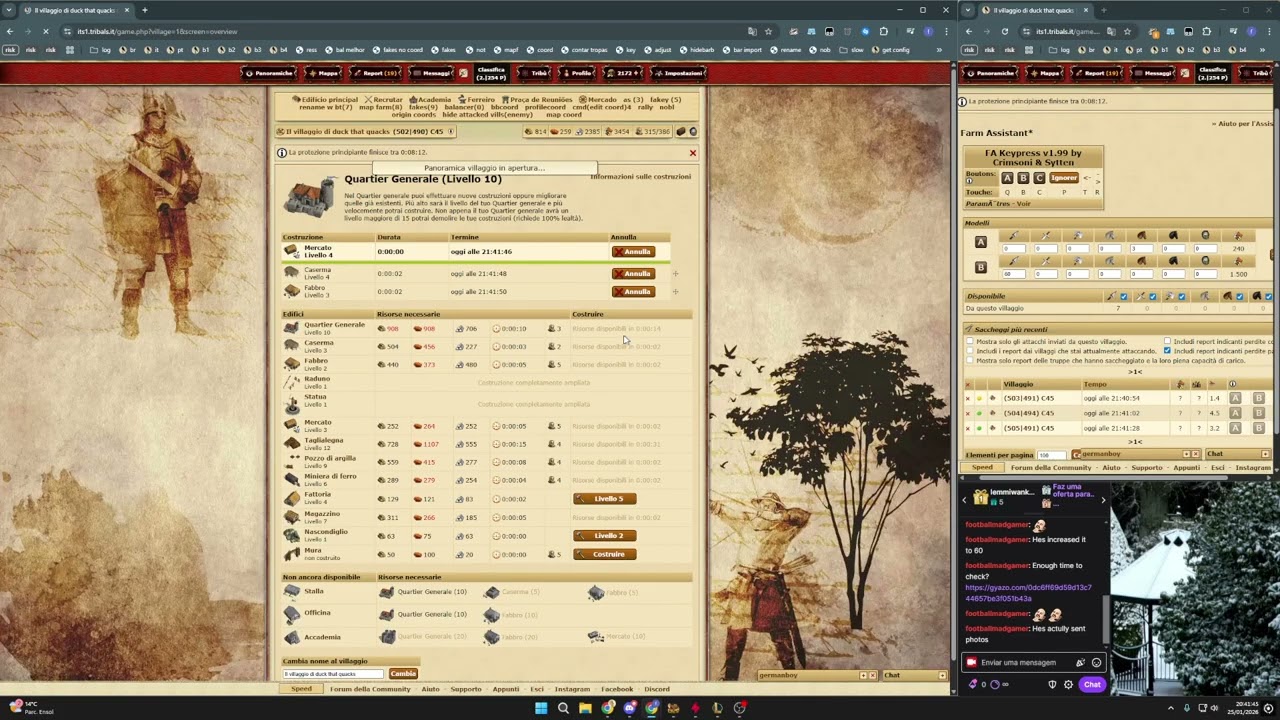Click Costruire button for Mura
The height and width of the screenshot is (720, 1280).
[x=604, y=554]
